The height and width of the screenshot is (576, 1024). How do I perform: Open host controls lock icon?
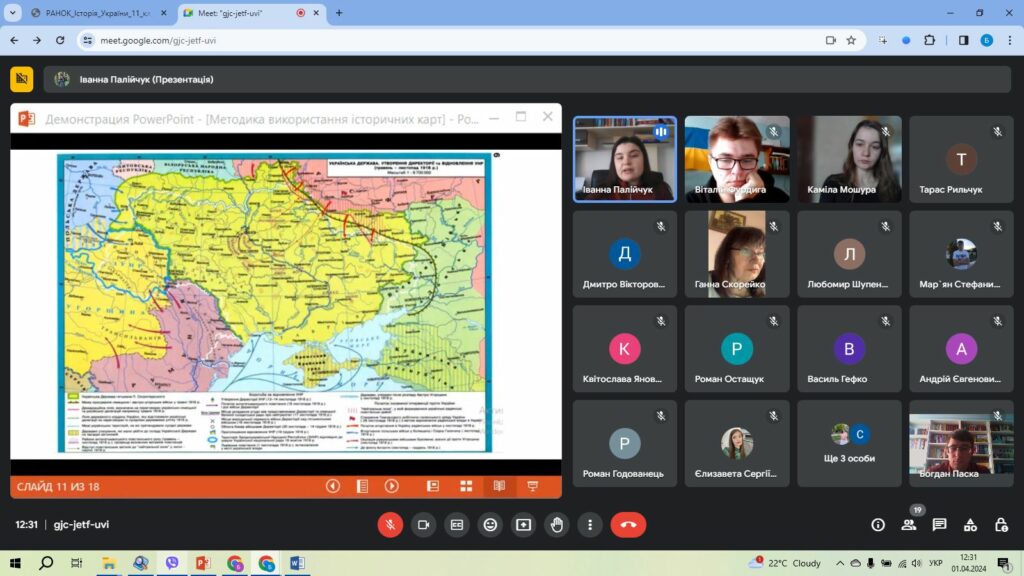tap(1001, 524)
